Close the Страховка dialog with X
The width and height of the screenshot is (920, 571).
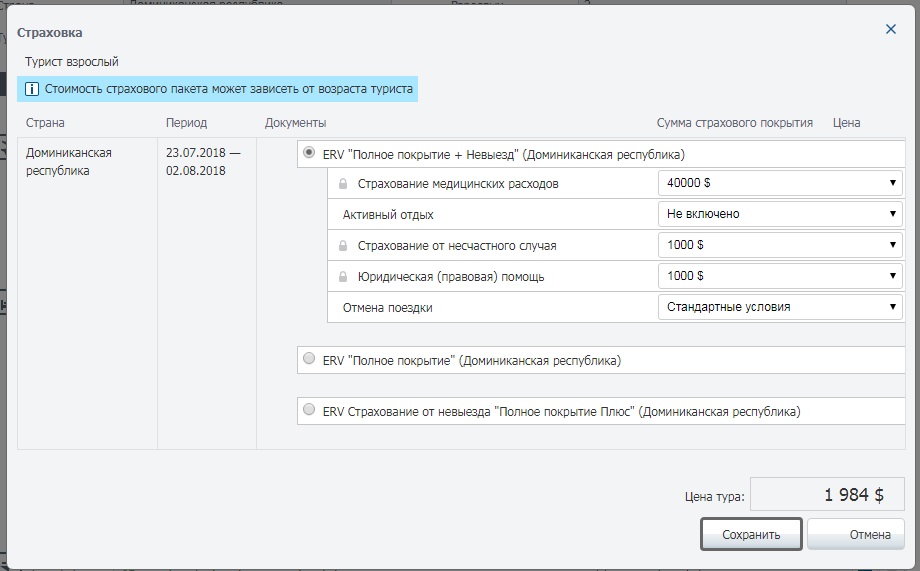(891, 30)
